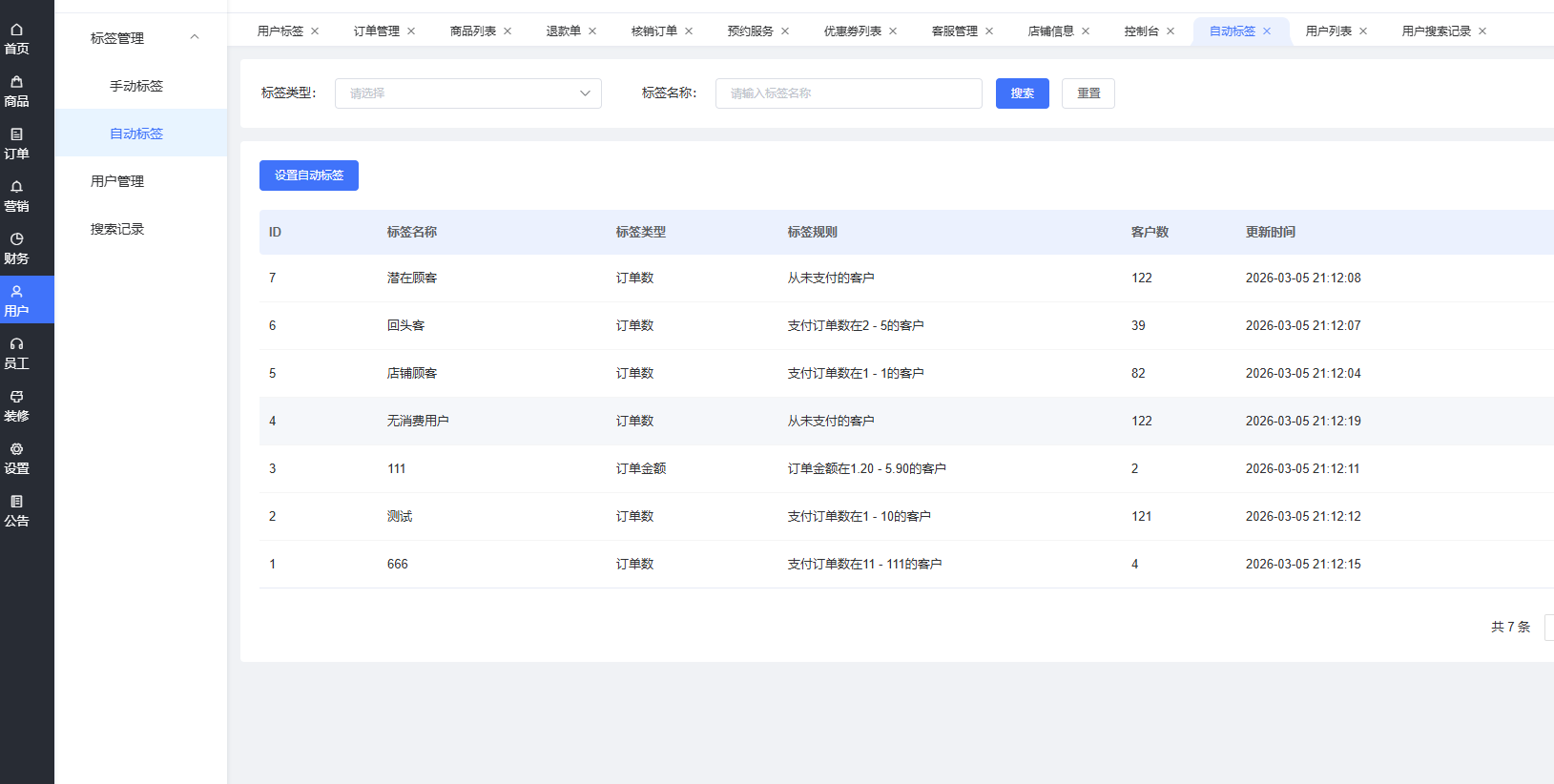Focus the 标签名称 input field
Image resolution: width=1554 pixels, height=784 pixels.
[848, 93]
